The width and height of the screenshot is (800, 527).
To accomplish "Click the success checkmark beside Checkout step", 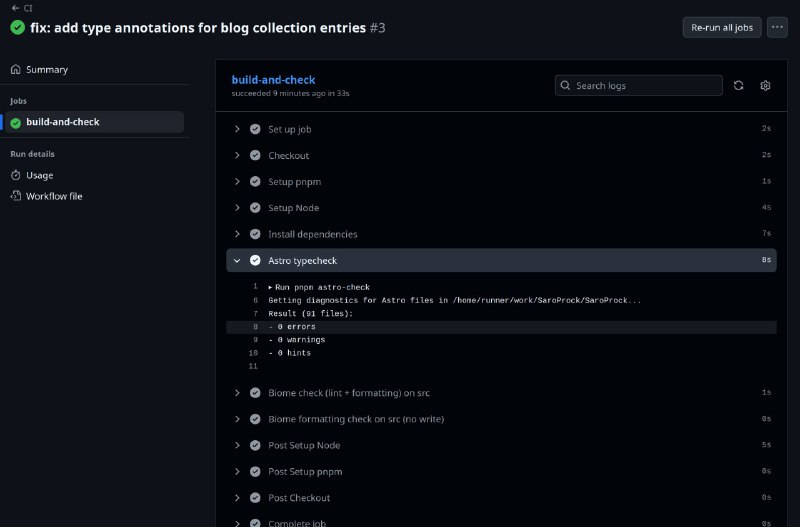I will click(255, 156).
